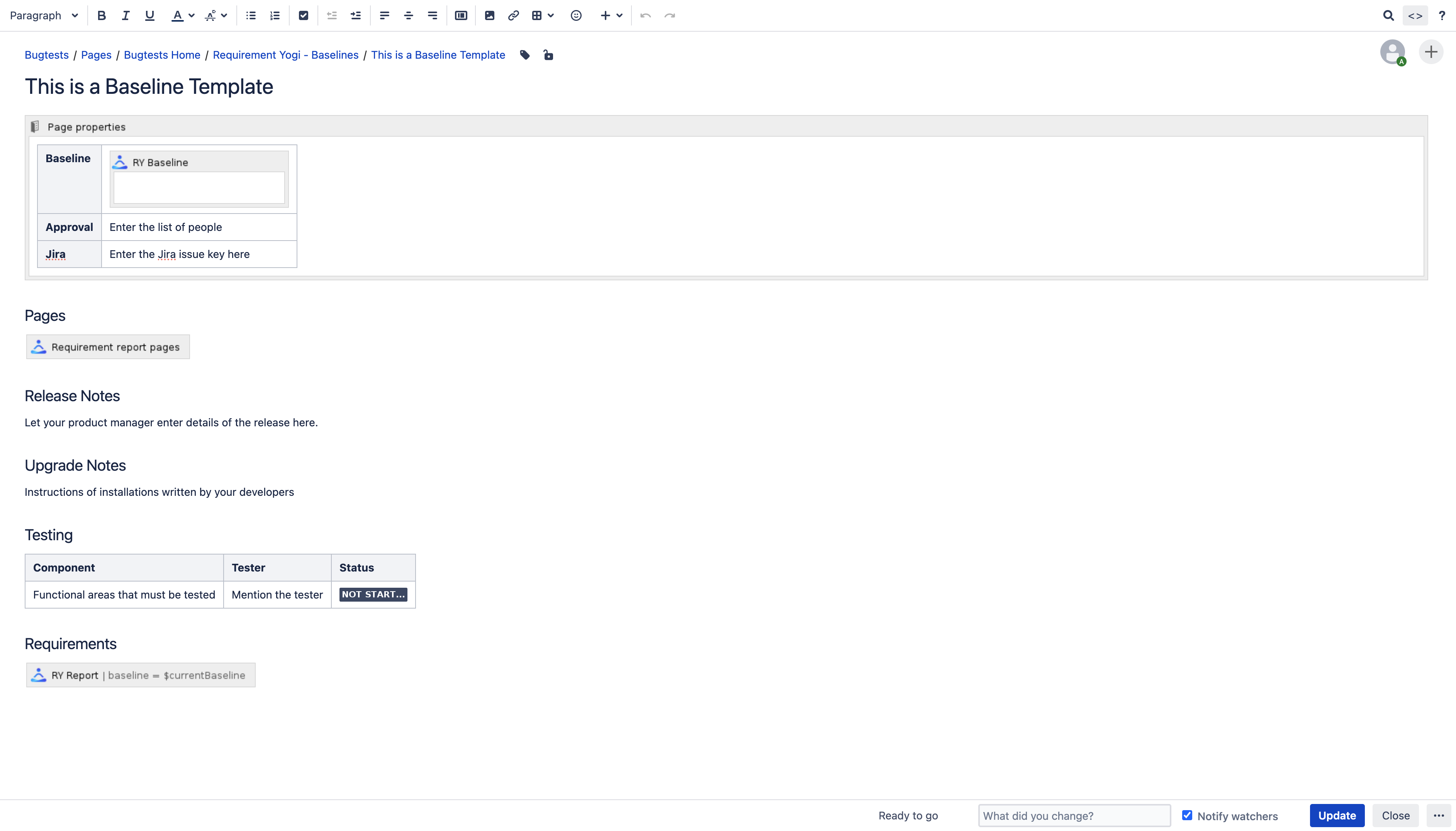Redo the last change
Screen dimensions: 1456x831
click(669, 15)
